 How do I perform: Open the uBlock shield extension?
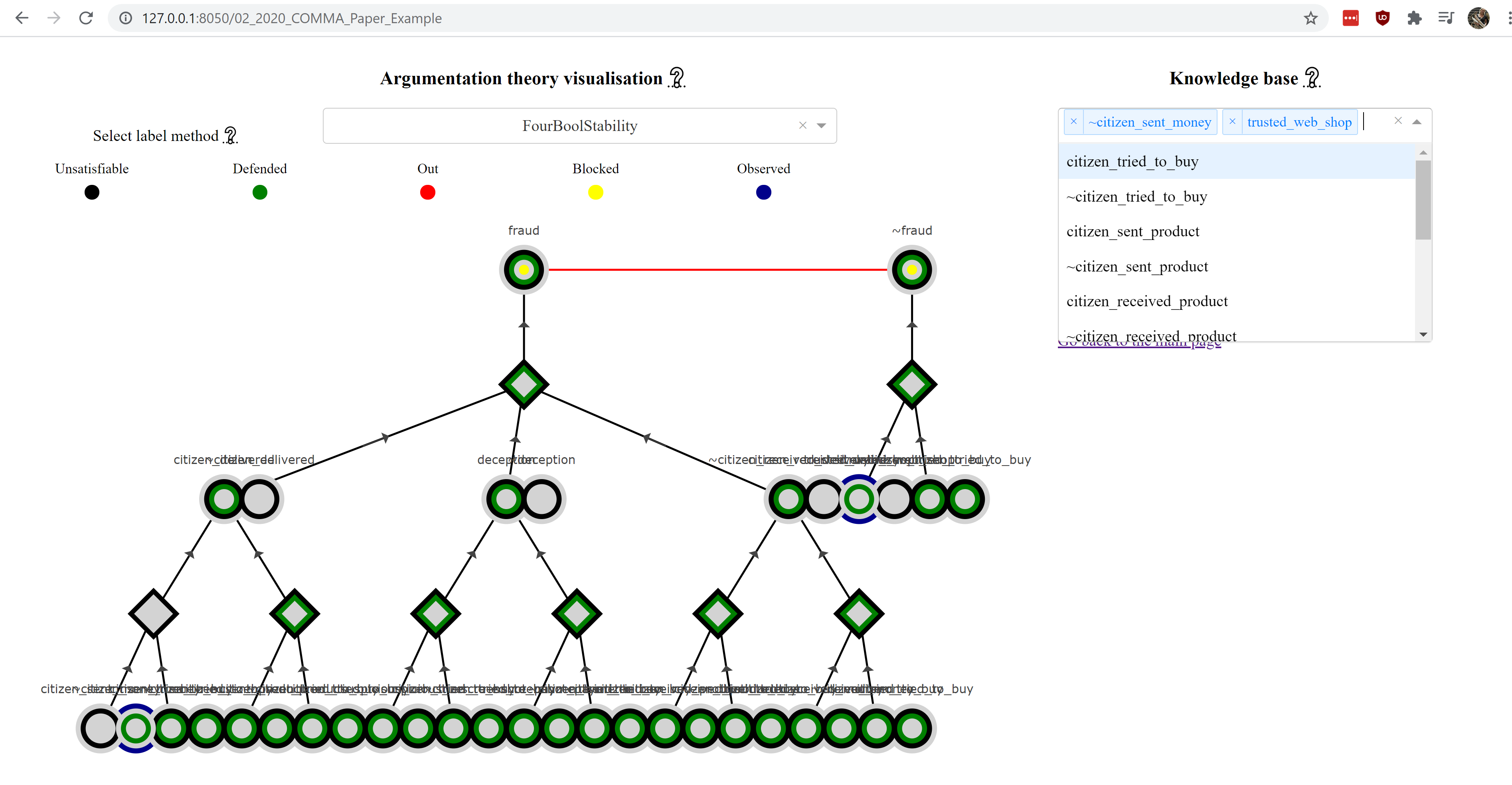(x=1382, y=18)
